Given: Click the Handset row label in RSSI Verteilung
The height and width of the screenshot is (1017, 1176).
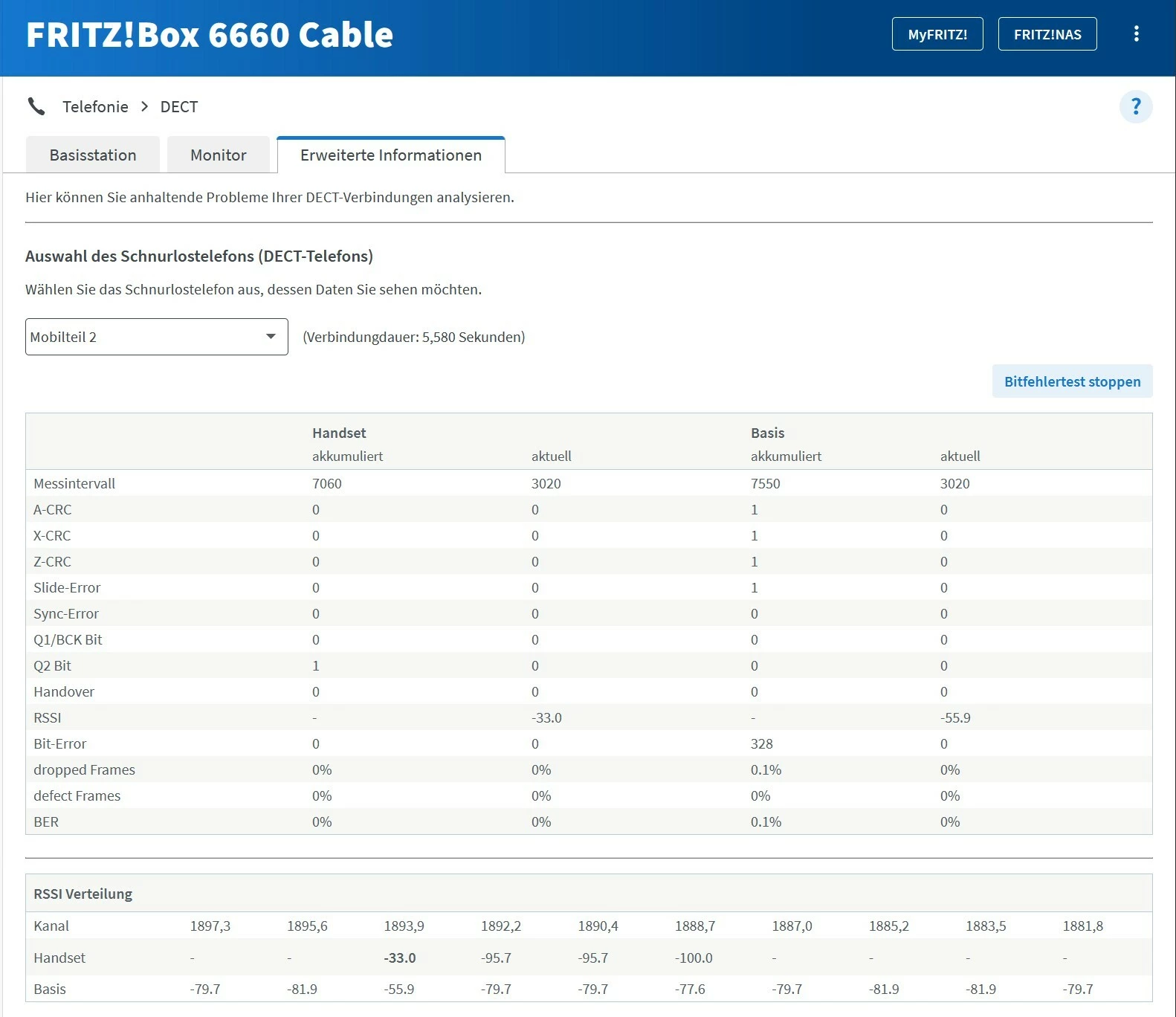Looking at the screenshot, I should coord(59,958).
